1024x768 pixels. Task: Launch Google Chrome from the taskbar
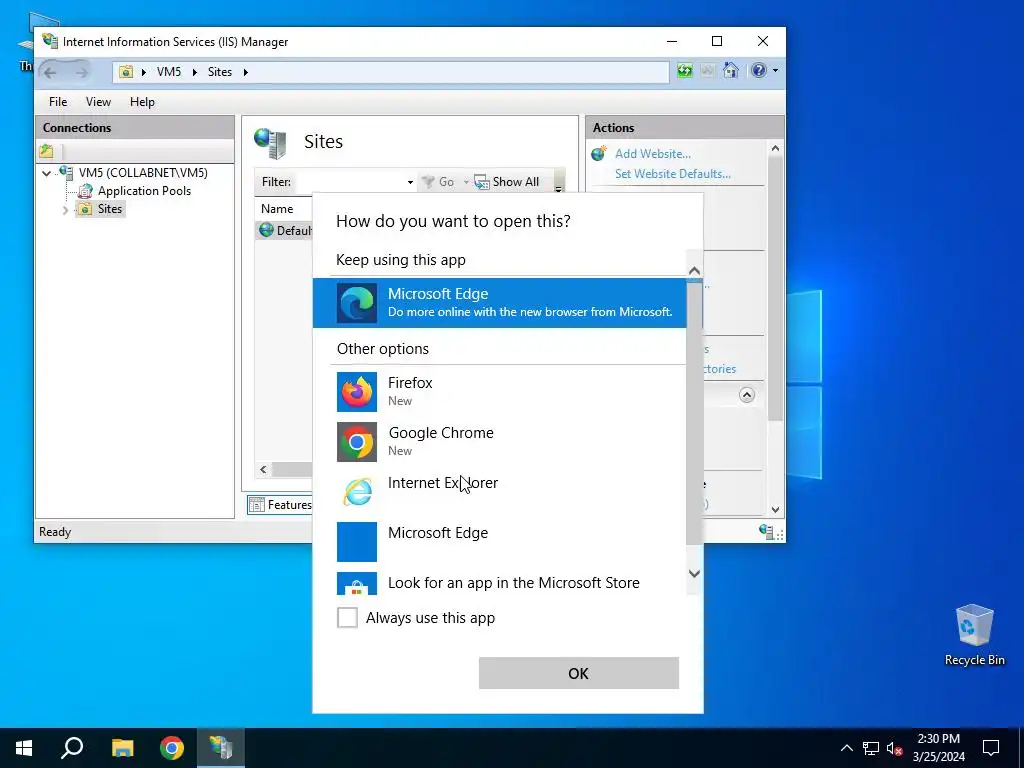point(172,748)
